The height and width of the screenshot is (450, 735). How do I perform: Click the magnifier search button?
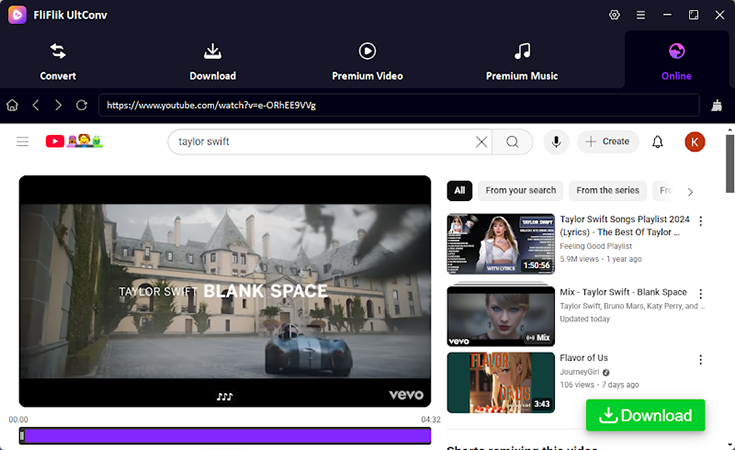(512, 142)
